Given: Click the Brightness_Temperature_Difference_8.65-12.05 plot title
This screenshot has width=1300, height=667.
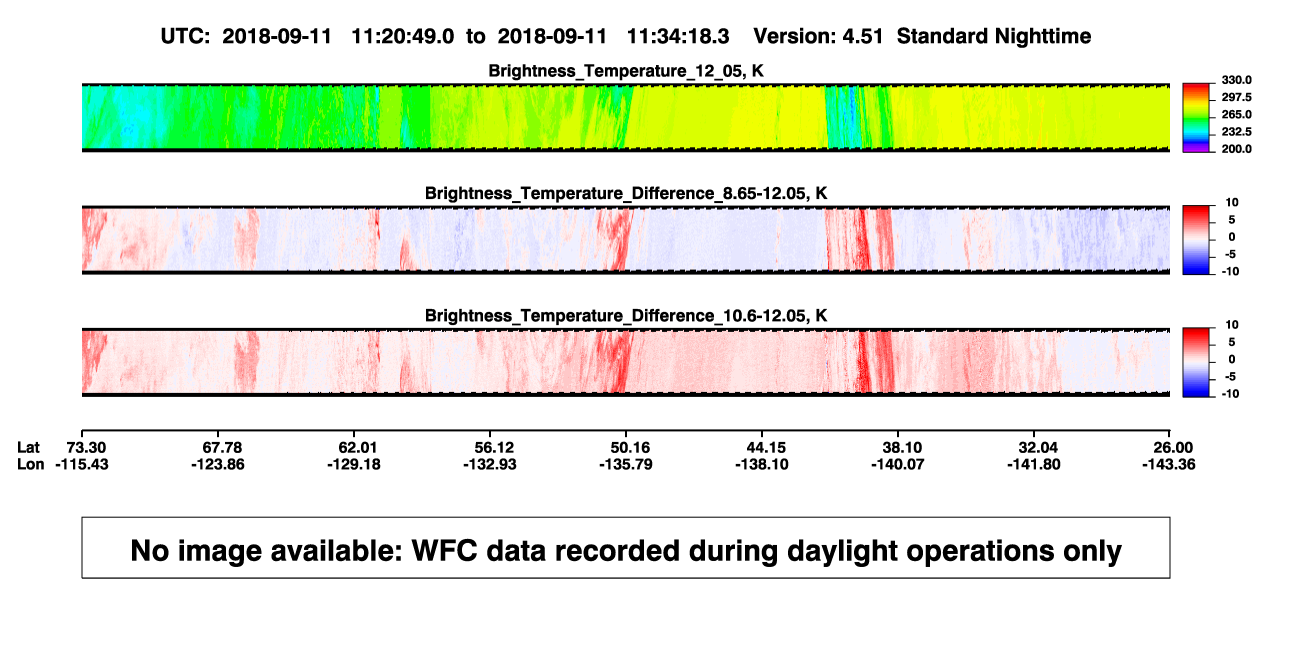Looking at the screenshot, I should [x=626, y=193].
